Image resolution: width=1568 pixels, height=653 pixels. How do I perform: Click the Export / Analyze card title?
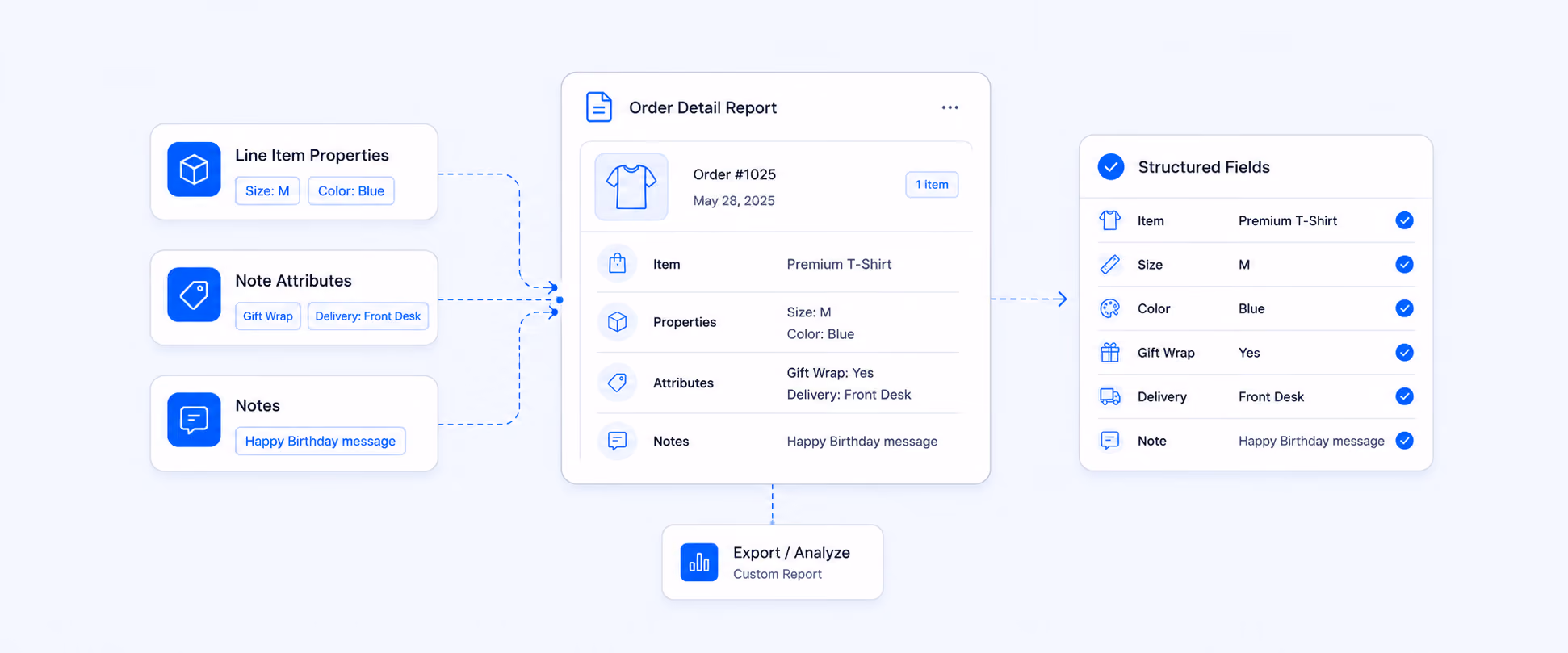[791, 552]
